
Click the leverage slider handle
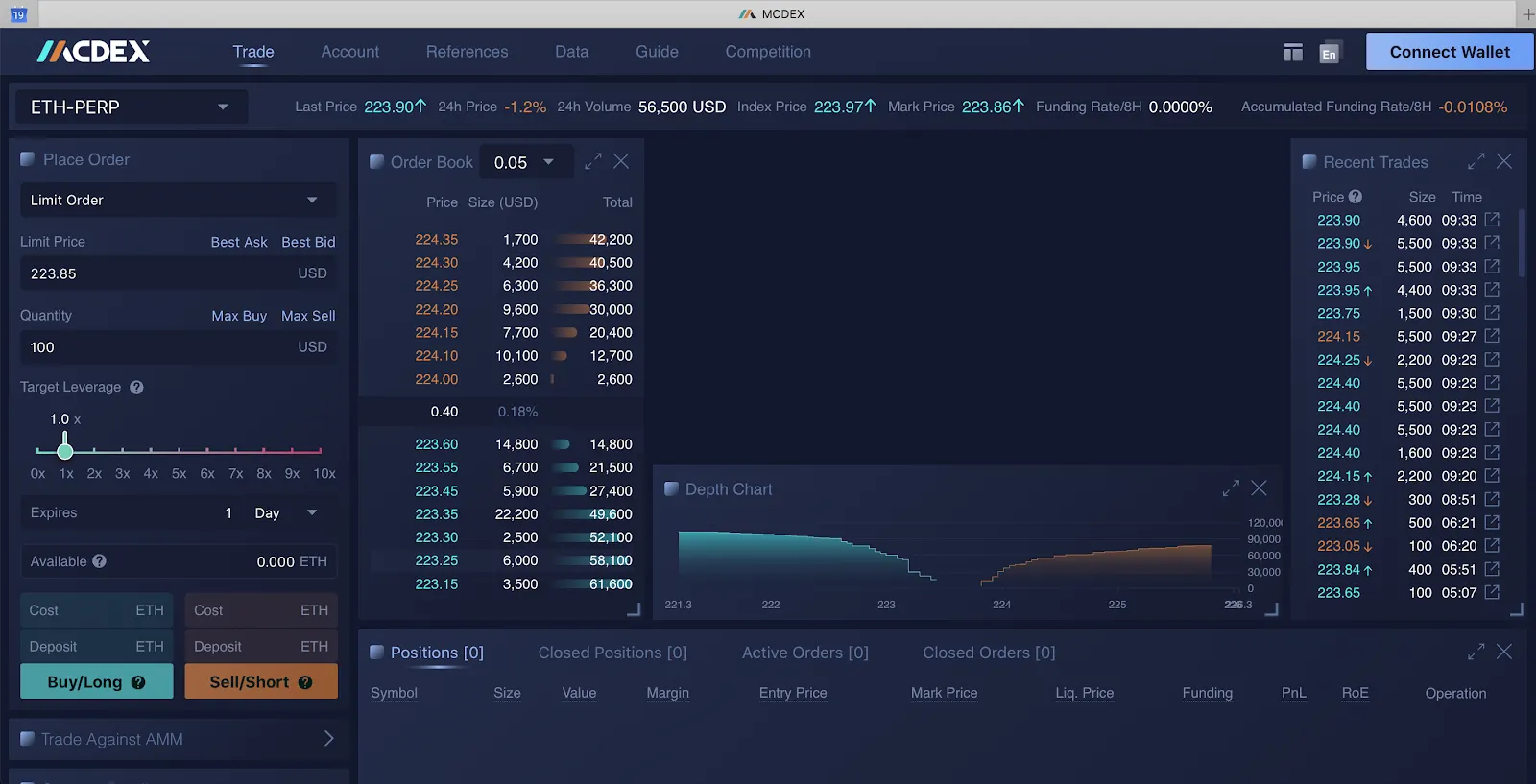(65, 449)
